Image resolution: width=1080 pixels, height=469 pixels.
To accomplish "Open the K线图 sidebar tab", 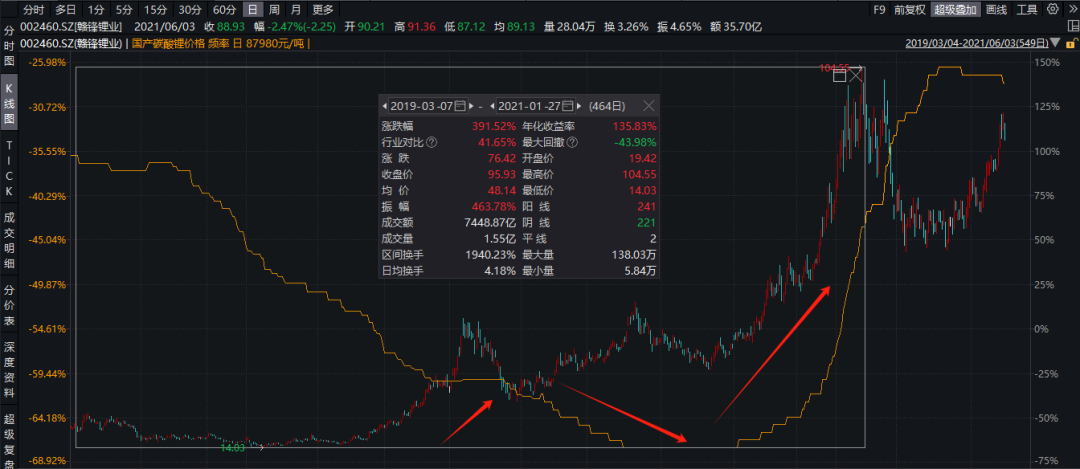I will (x=9, y=104).
